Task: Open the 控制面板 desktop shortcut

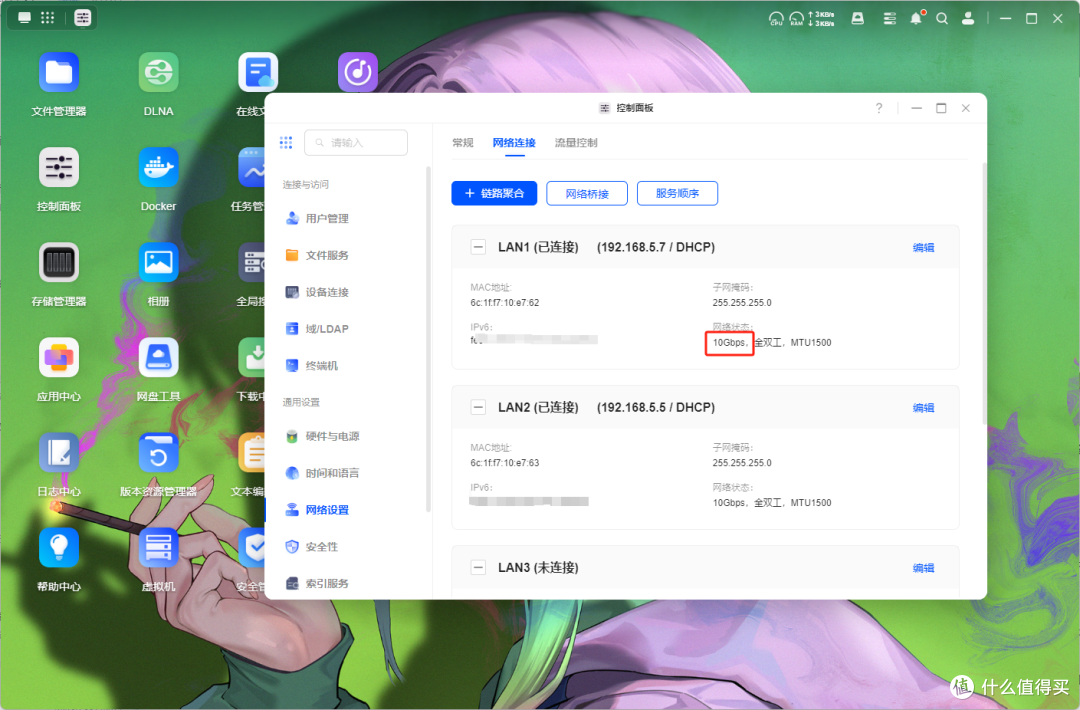Action: coord(59,167)
